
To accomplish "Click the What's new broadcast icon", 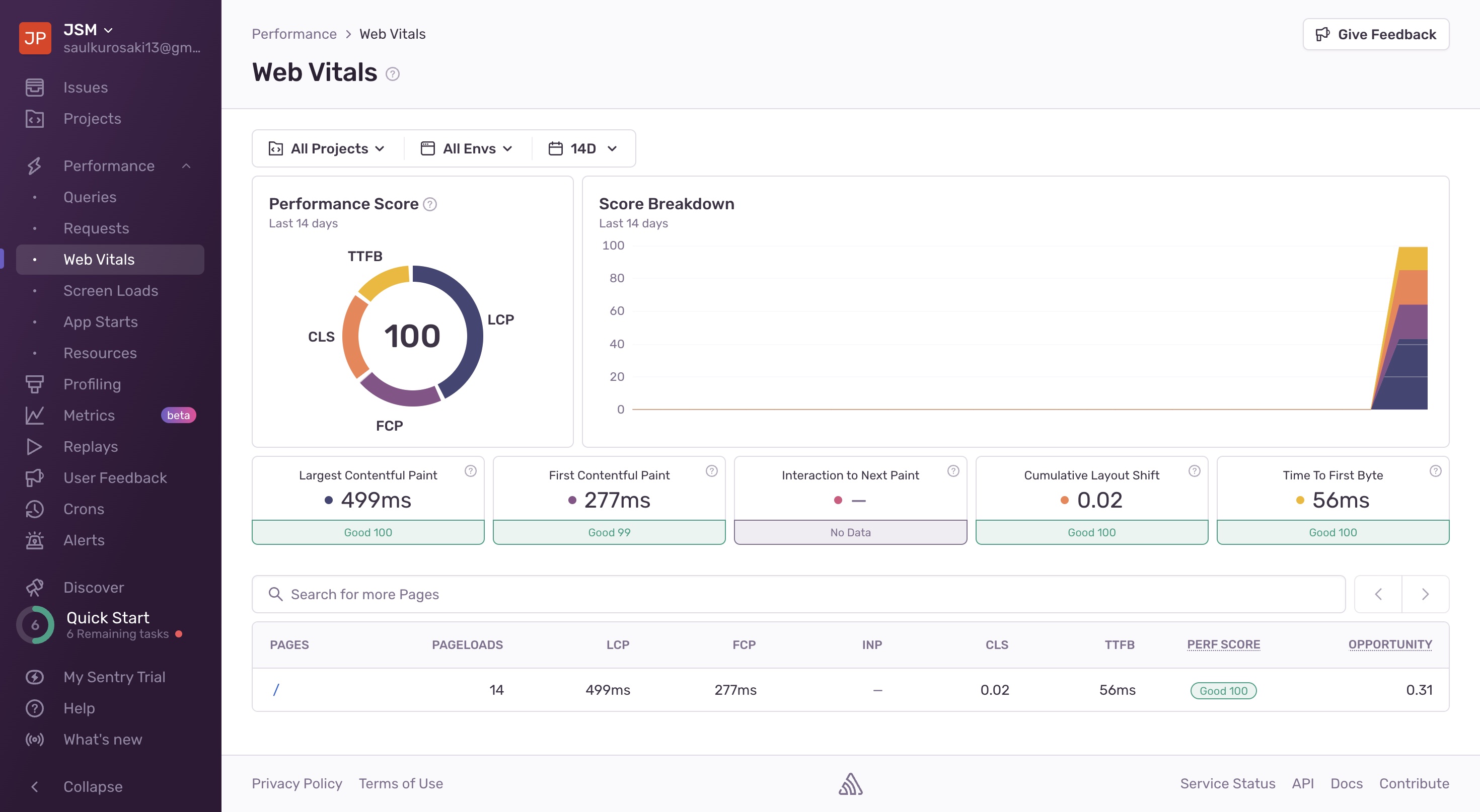I will pyautogui.click(x=34, y=740).
